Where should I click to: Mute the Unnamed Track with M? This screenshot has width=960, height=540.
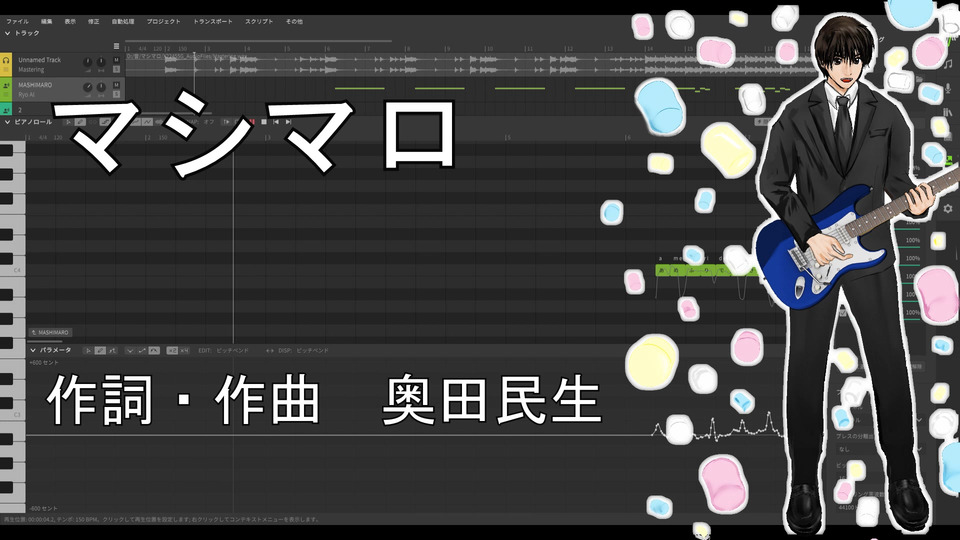click(x=116, y=60)
